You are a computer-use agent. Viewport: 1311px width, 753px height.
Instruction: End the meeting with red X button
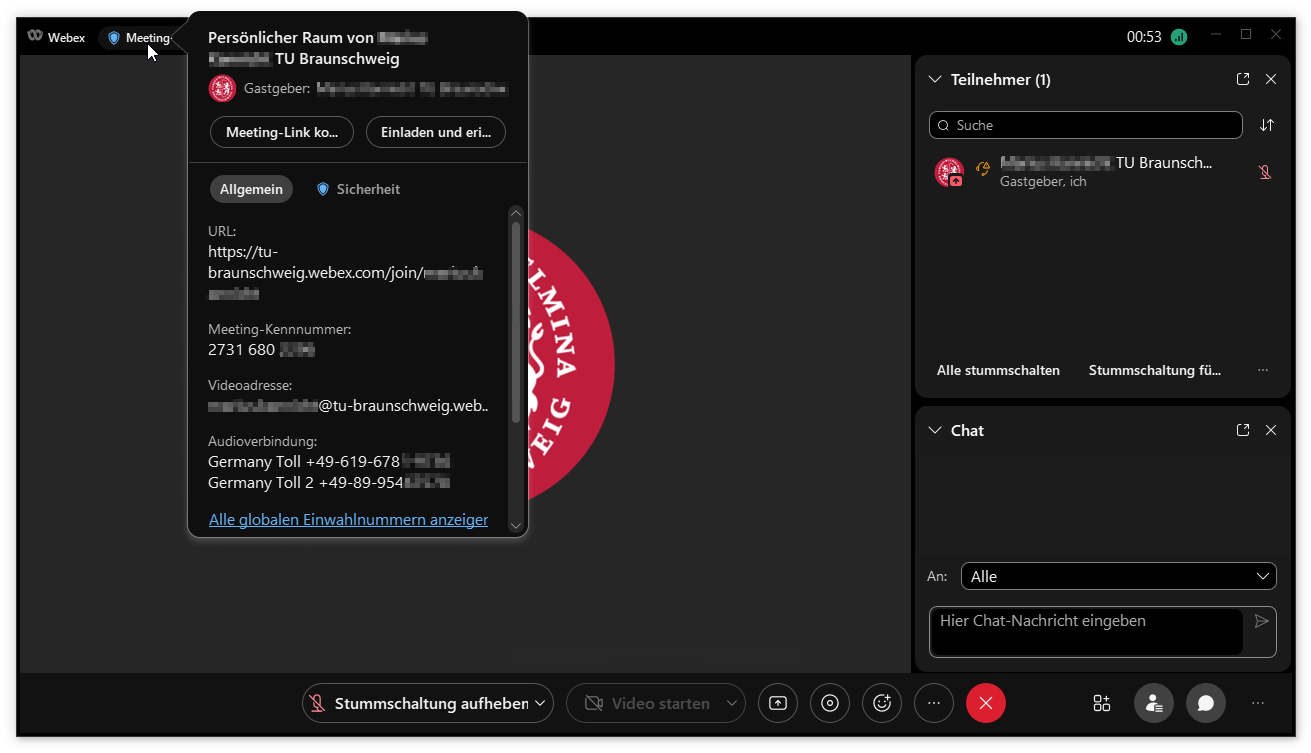986,703
